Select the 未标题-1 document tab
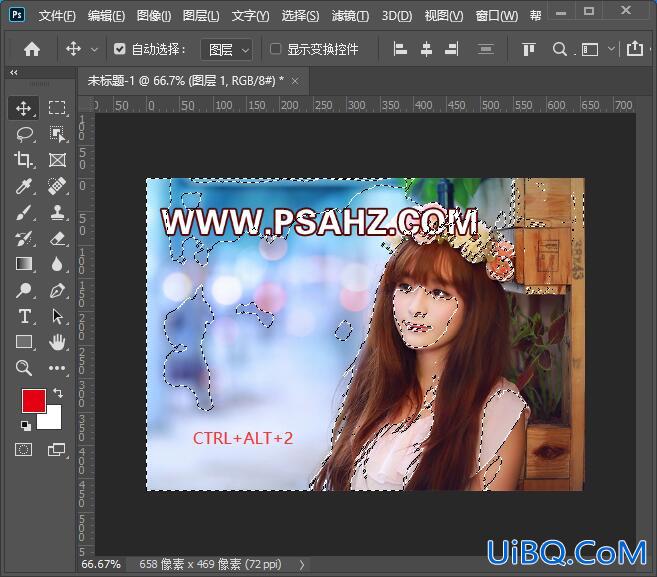Screen dimensions: 657x577 point(185,80)
